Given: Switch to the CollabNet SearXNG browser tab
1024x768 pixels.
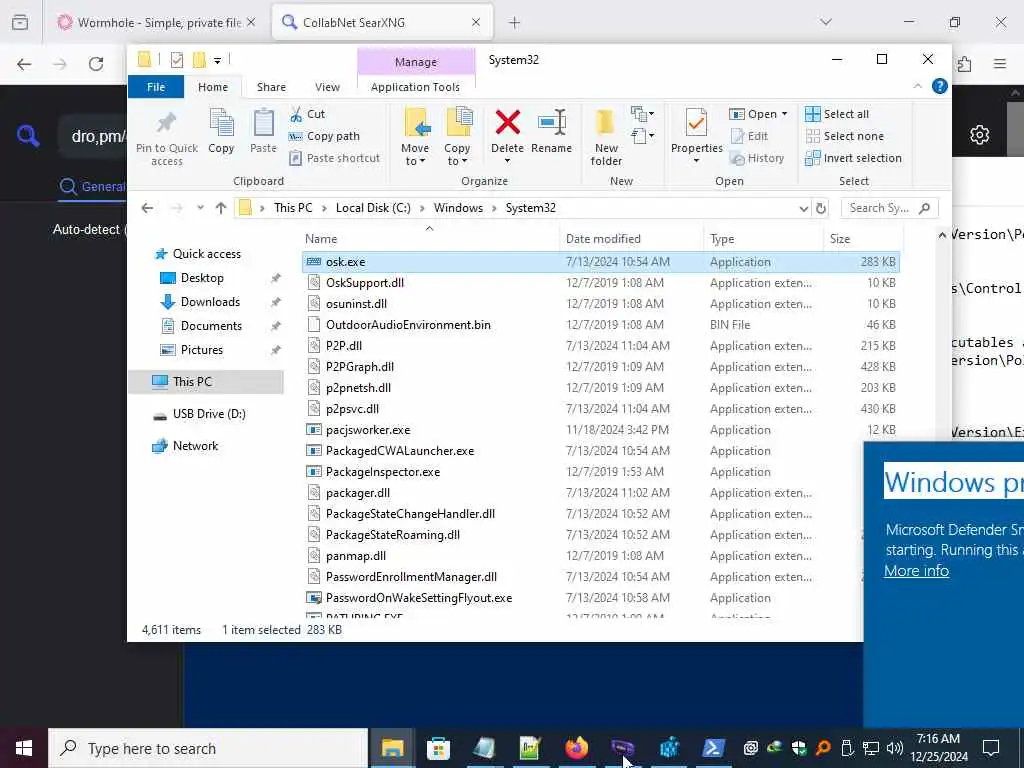Looking at the screenshot, I should [x=382, y=23].
